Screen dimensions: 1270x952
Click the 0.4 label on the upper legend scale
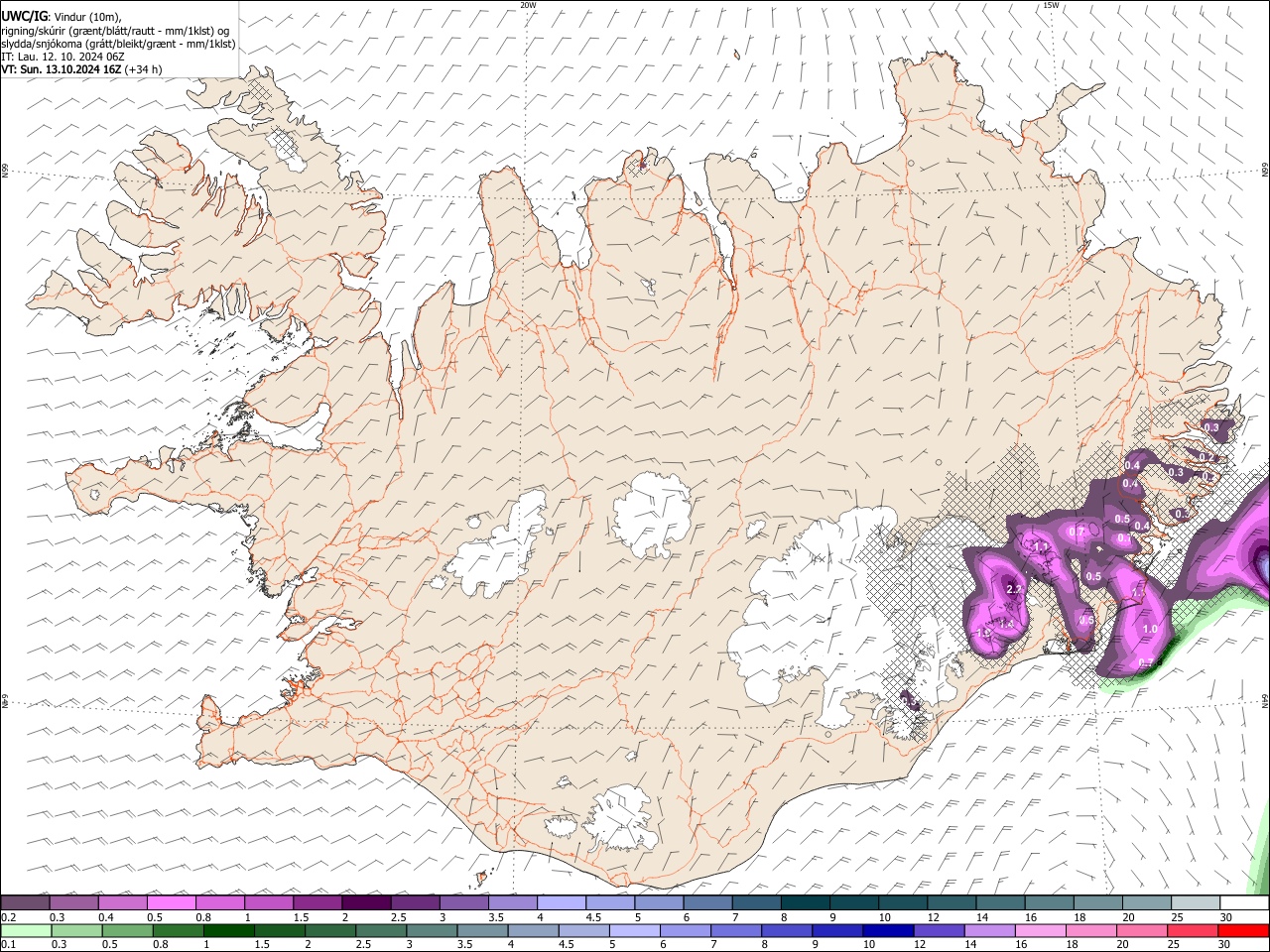(x=106, y=917)
